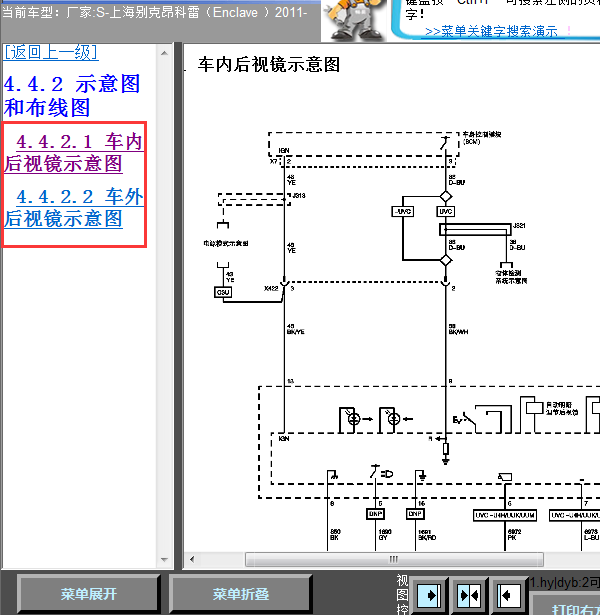Click the X422 connector label

pos(271,288)
